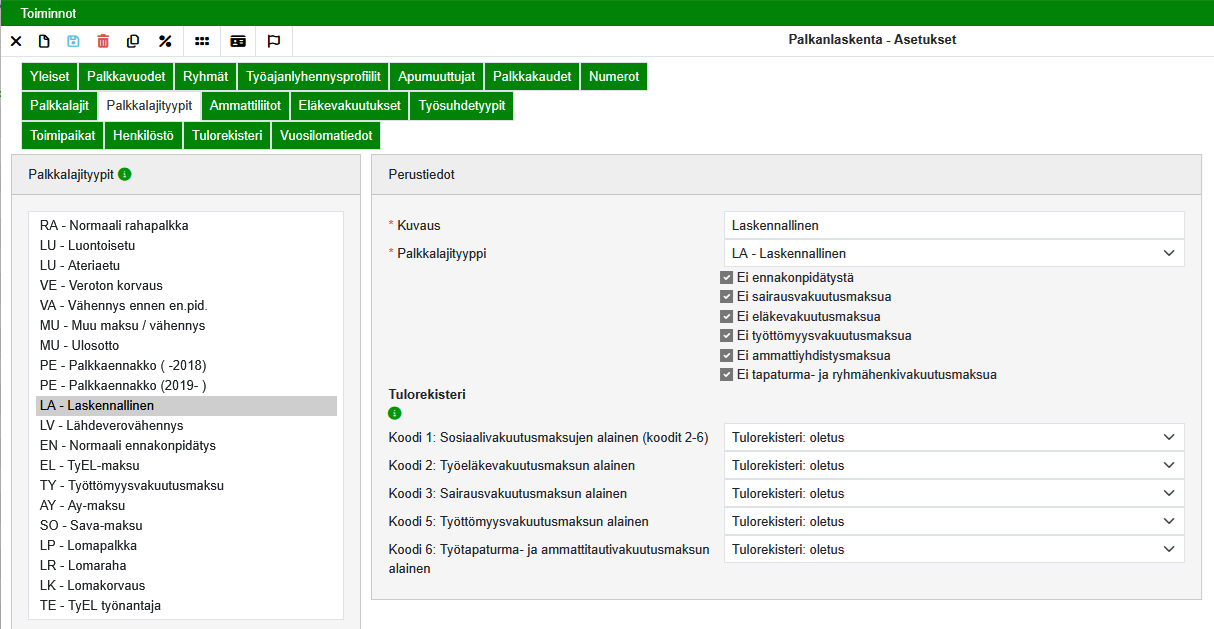Open the grid dots toolbar icon
1214x629 pixels.
[202, 41]
